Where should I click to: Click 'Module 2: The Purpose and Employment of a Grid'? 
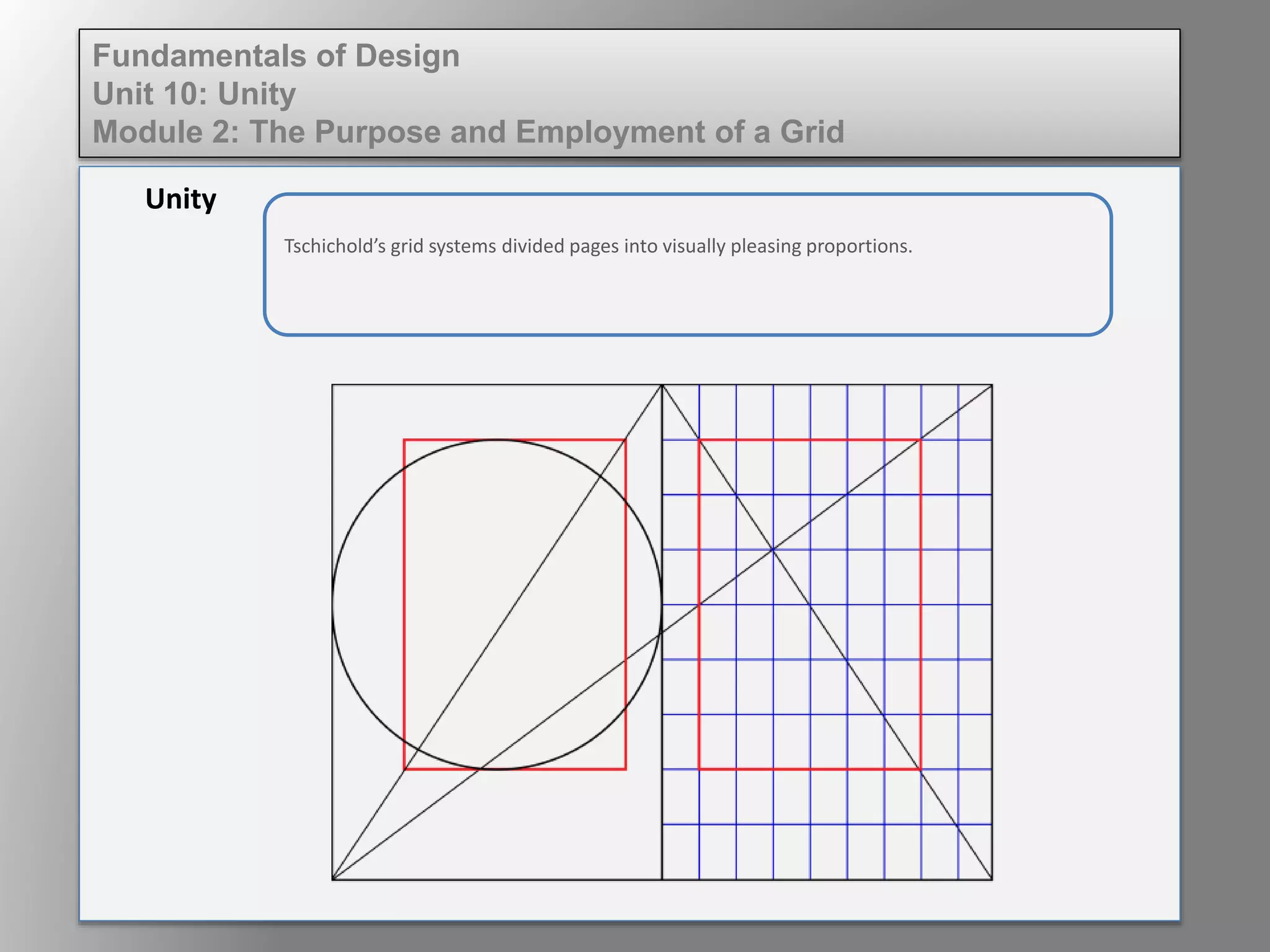pyautogui.click(x=468, y=132)
